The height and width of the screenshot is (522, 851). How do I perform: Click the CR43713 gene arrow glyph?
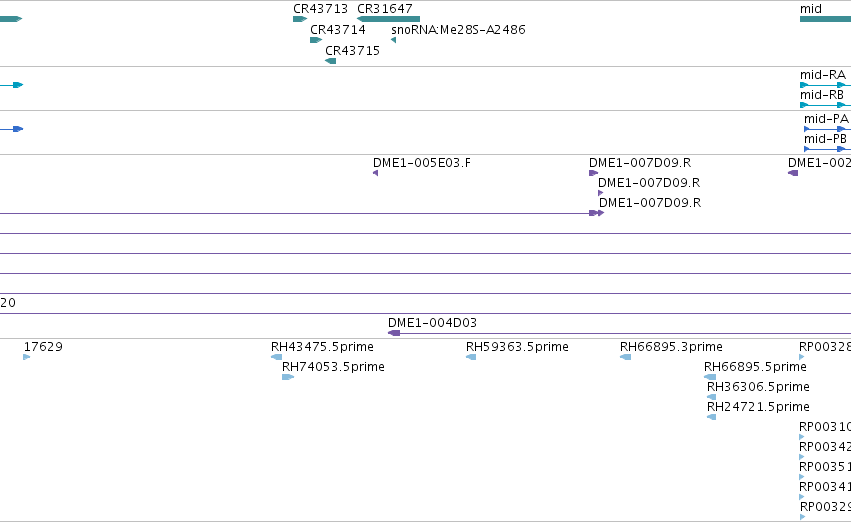[300, 19]
